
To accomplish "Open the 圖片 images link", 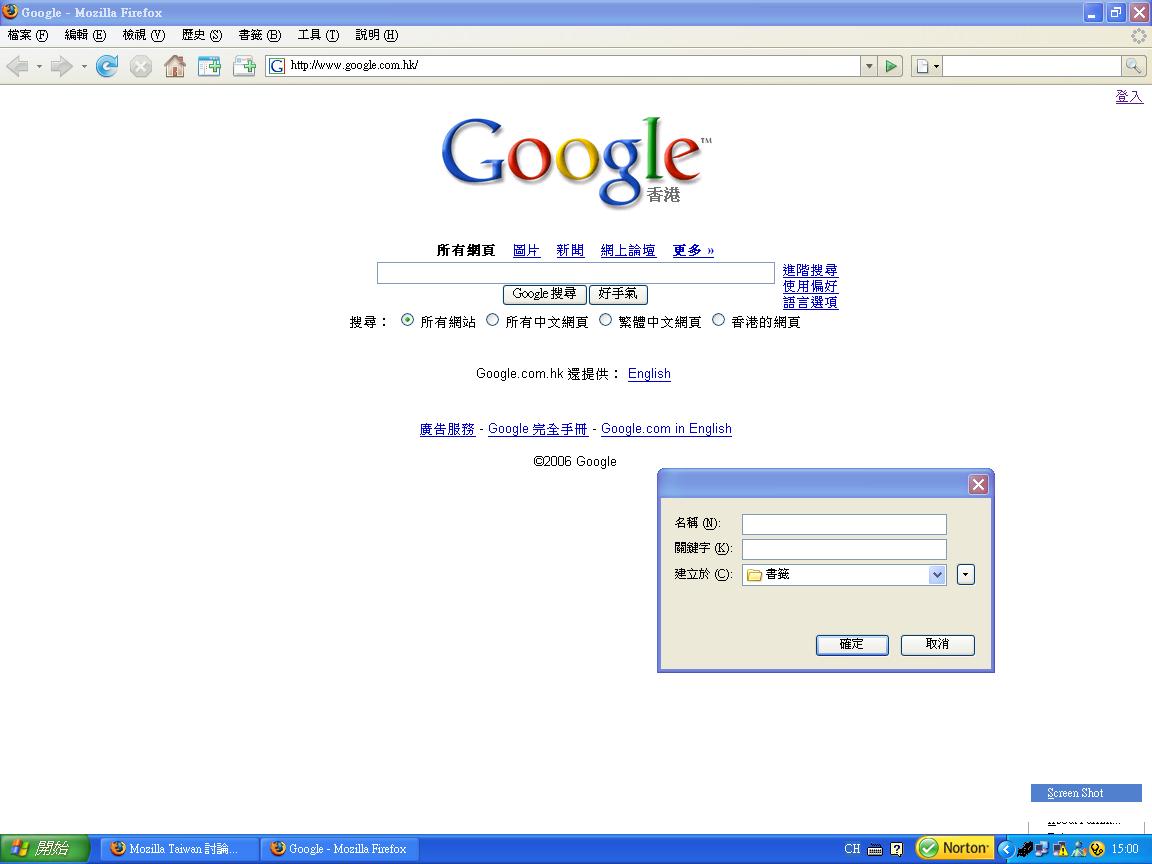I will click(526, 251).
